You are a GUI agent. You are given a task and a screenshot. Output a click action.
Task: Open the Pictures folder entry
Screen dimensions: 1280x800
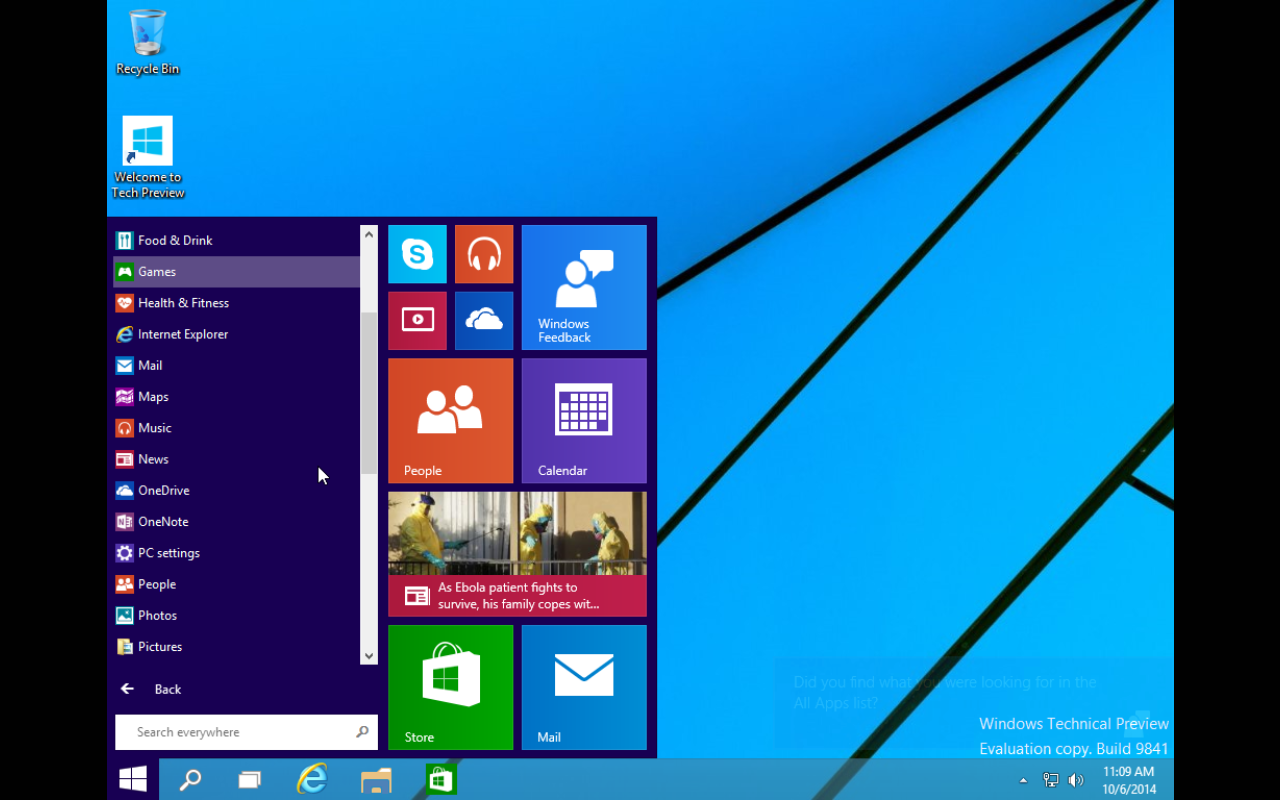[237, 647]
